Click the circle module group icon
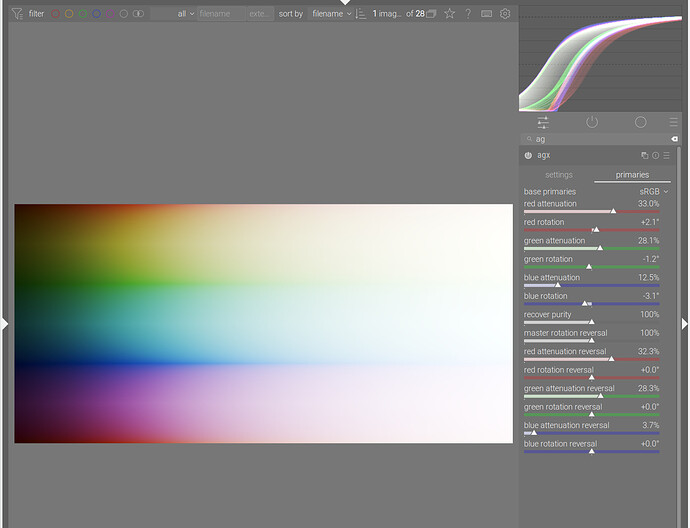This screenshot has width=690, height=528. pyautogui.click(x=641, y=122)
